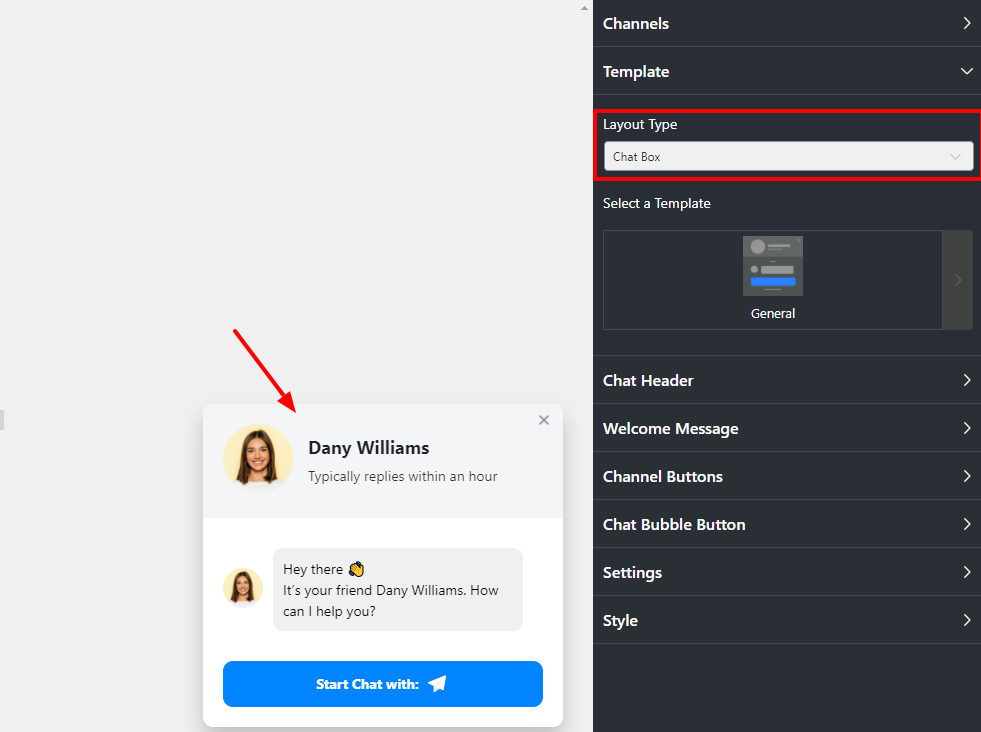Image resolution: width=981 pixels, height=732 pixels.
Task: Close the chat box preview
Action: click(x=544, y=420)
